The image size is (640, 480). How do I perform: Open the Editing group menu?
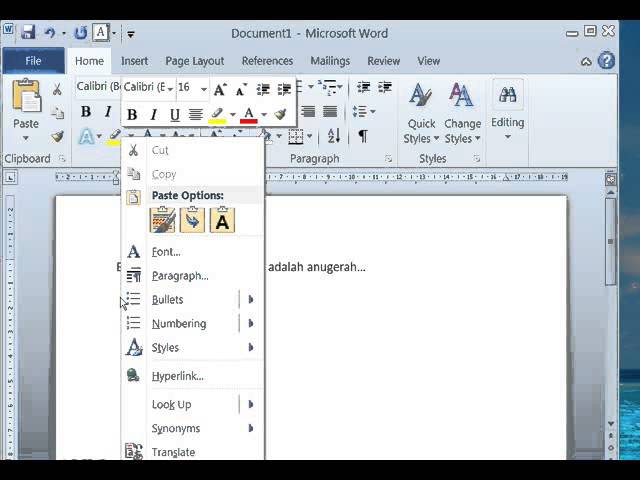(x=507, y=110)
